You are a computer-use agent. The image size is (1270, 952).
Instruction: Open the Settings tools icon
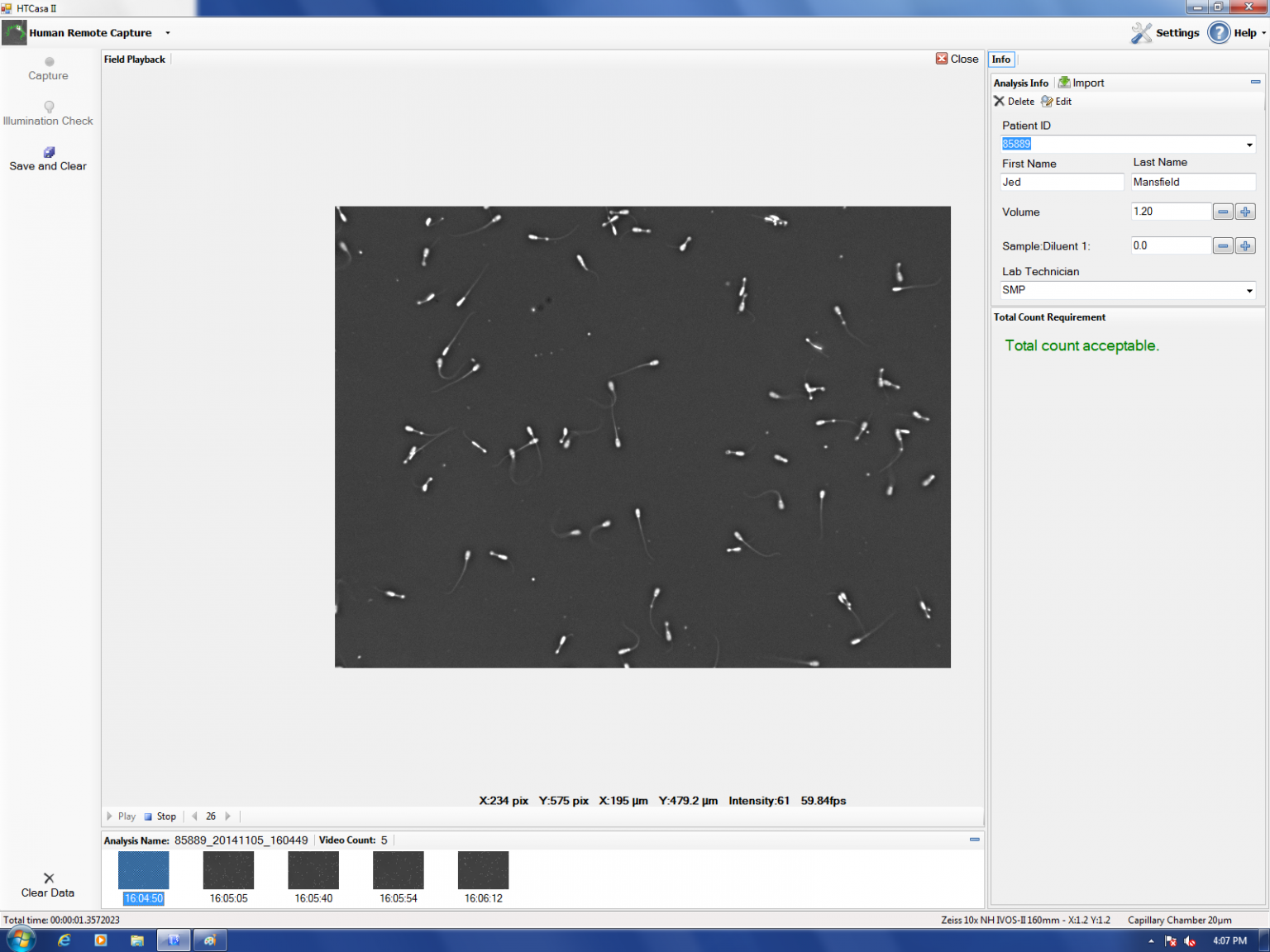pos(1141,33)
